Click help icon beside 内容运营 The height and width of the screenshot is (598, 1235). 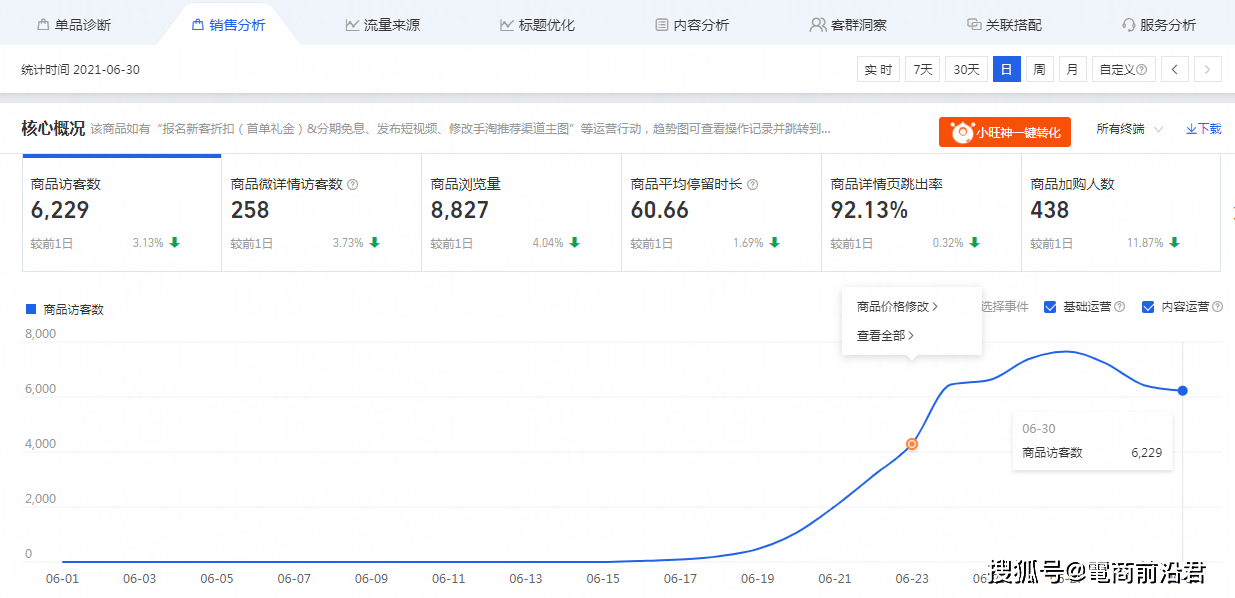[x=1217, y=307]
